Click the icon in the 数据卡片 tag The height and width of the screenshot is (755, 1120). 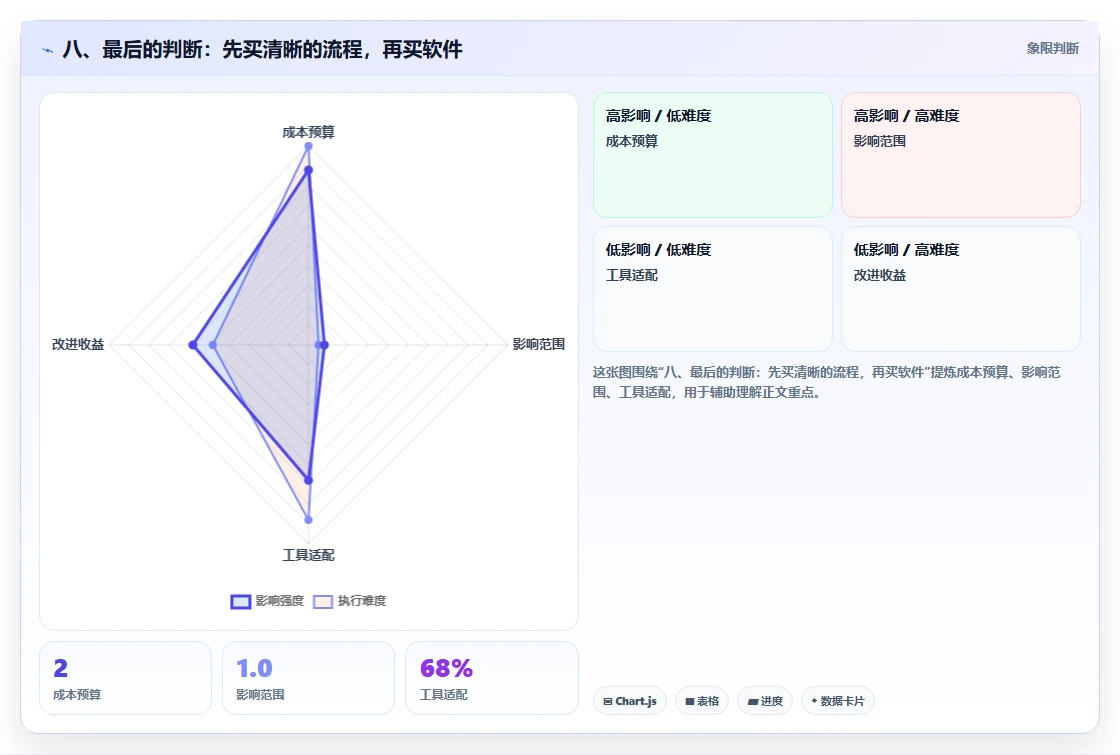point(814,701)
